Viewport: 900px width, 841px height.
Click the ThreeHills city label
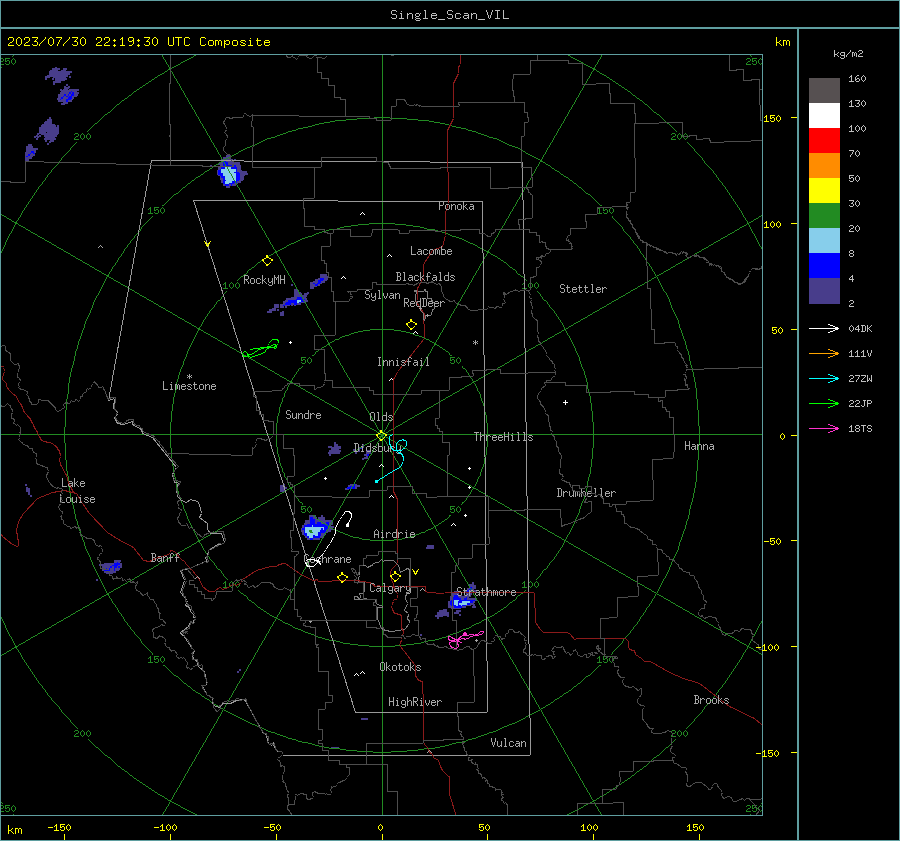pos(503,437)
